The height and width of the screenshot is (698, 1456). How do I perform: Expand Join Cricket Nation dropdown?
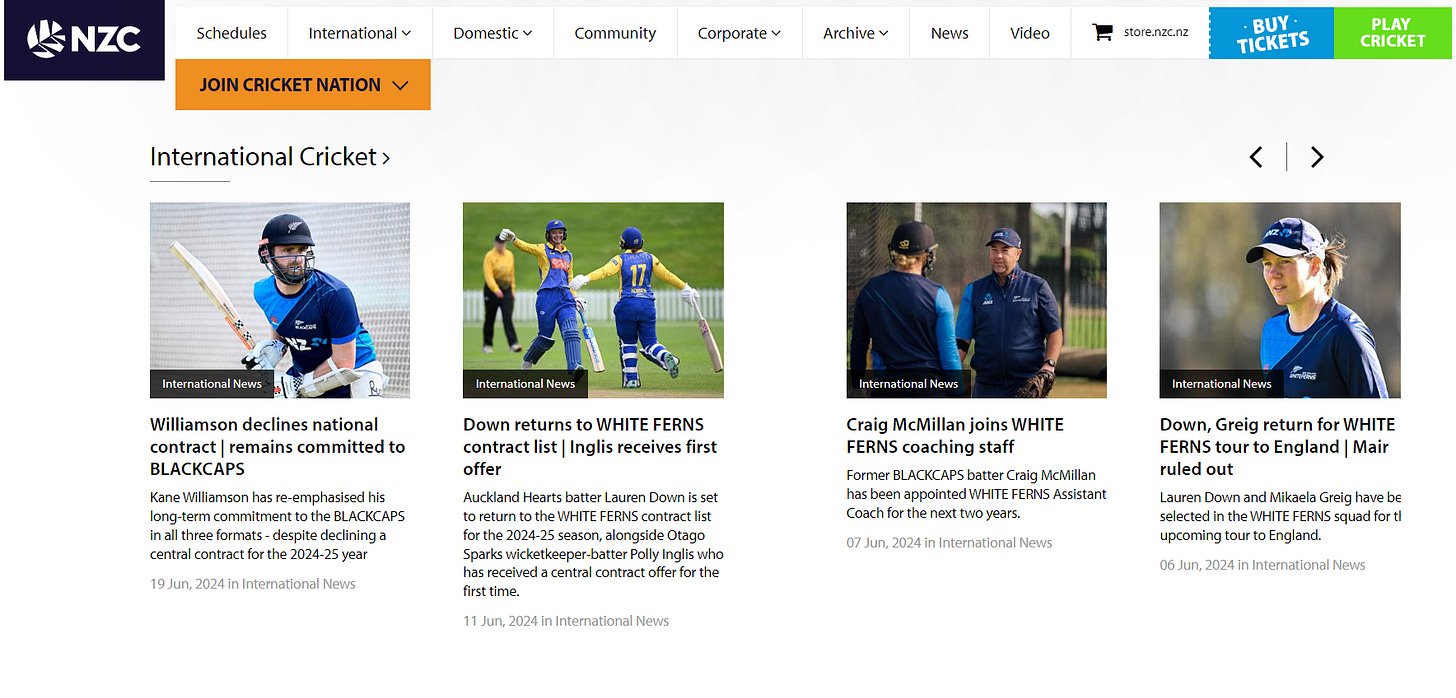click(x=303, y=85)
